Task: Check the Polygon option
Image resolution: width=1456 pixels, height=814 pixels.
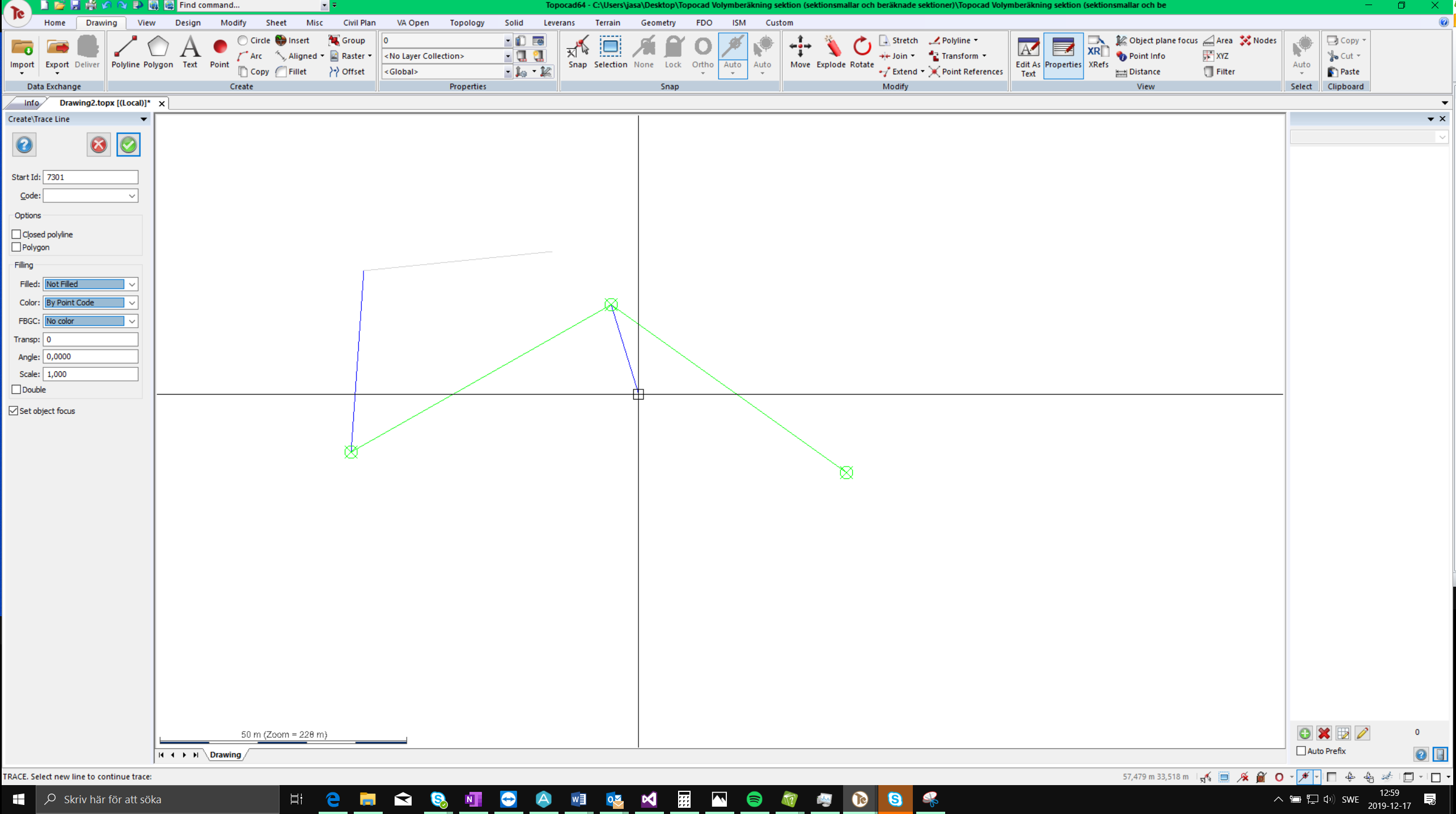Action: (x=16, y=247)
